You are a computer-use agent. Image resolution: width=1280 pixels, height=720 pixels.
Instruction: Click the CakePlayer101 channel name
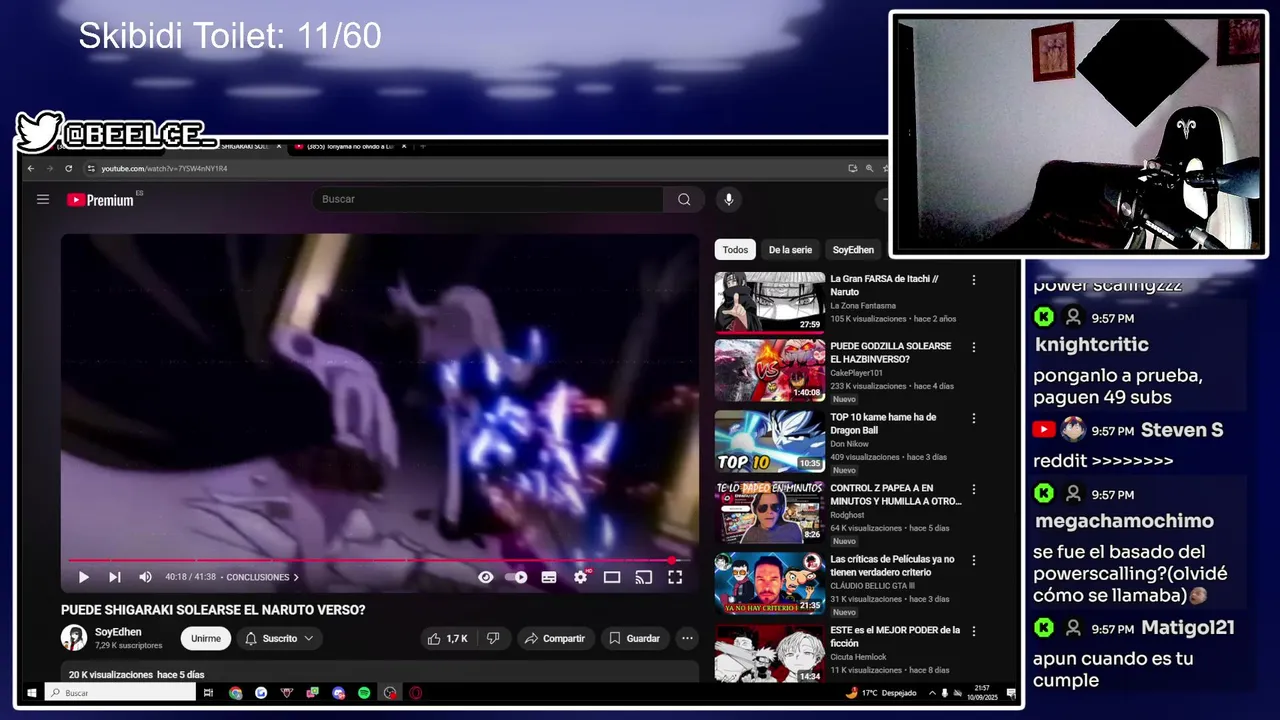pyautogui.click(x=857, y=373)
